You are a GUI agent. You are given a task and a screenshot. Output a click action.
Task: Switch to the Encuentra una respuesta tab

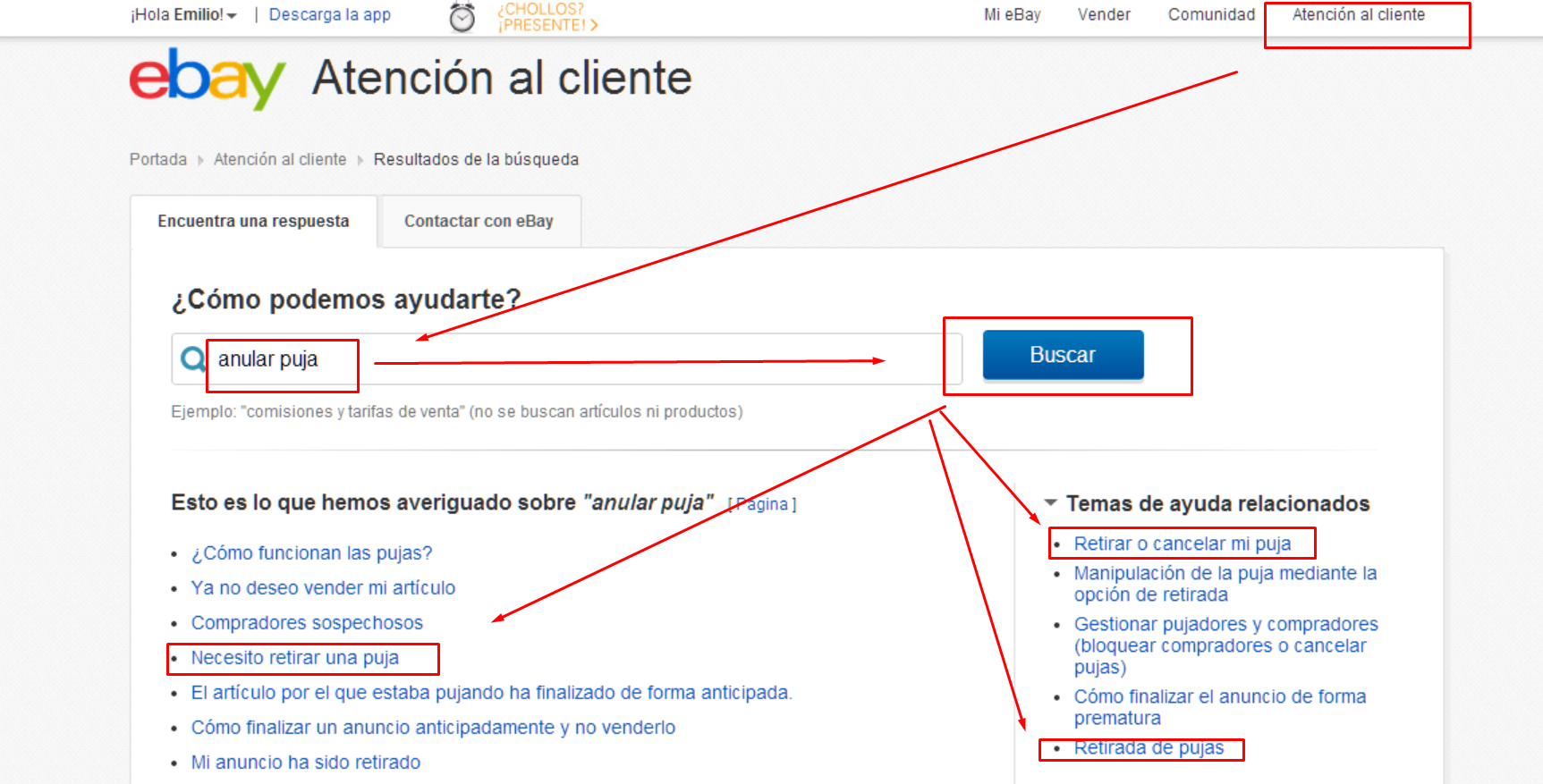coord(253,221)
